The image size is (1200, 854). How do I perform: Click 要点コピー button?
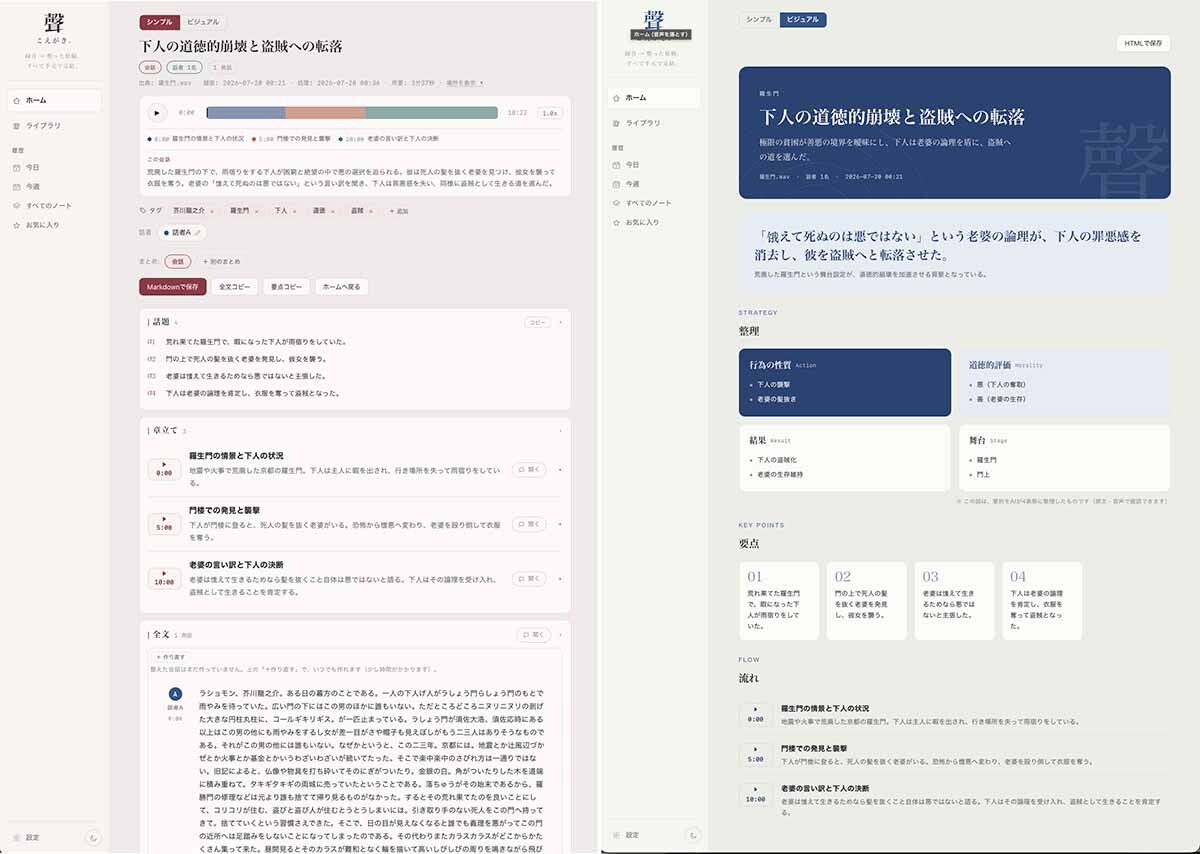click(287, 287)
